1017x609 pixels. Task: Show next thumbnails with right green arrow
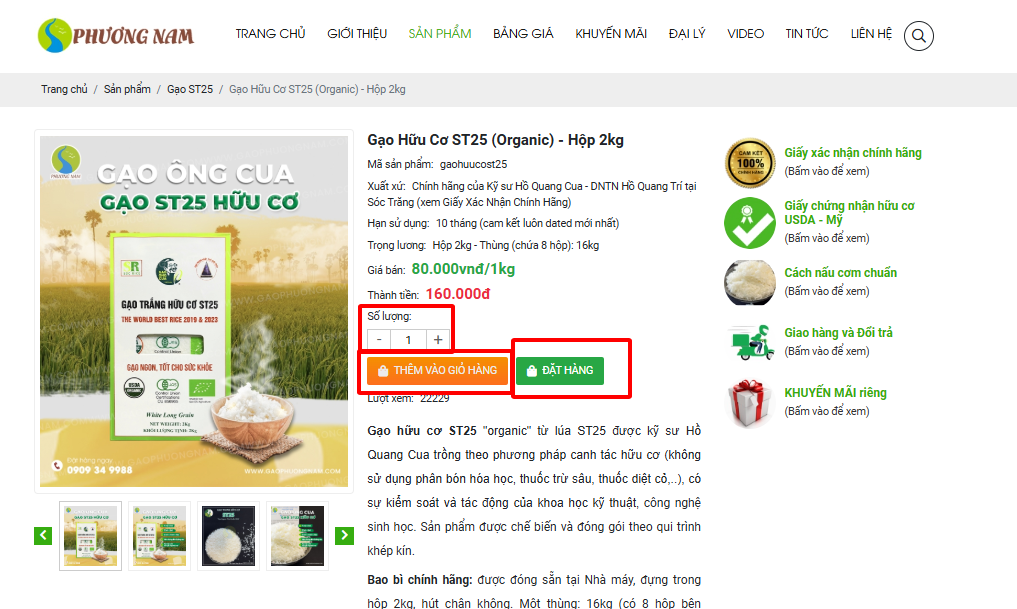pos(344,536)
